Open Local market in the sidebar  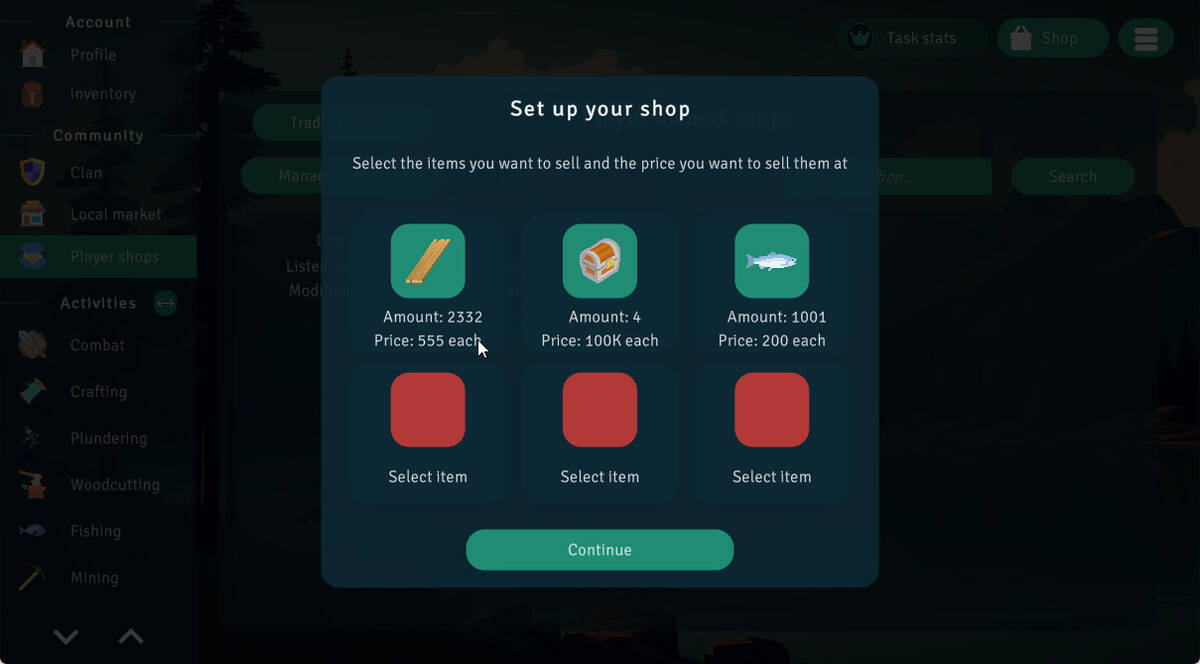pyautogui.click(x=98, y=214)
